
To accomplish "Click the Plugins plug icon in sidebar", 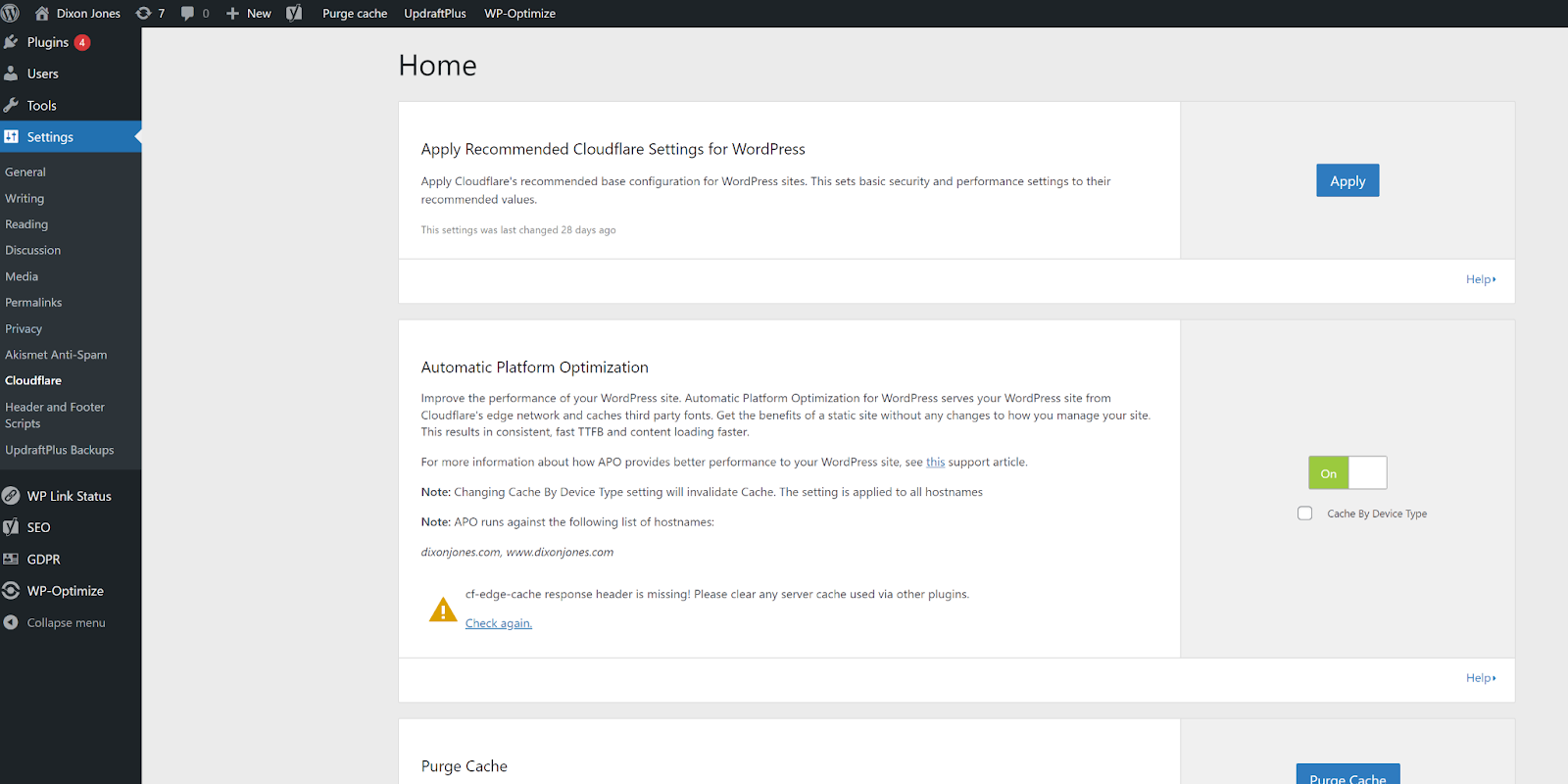I will pos(11,42).
